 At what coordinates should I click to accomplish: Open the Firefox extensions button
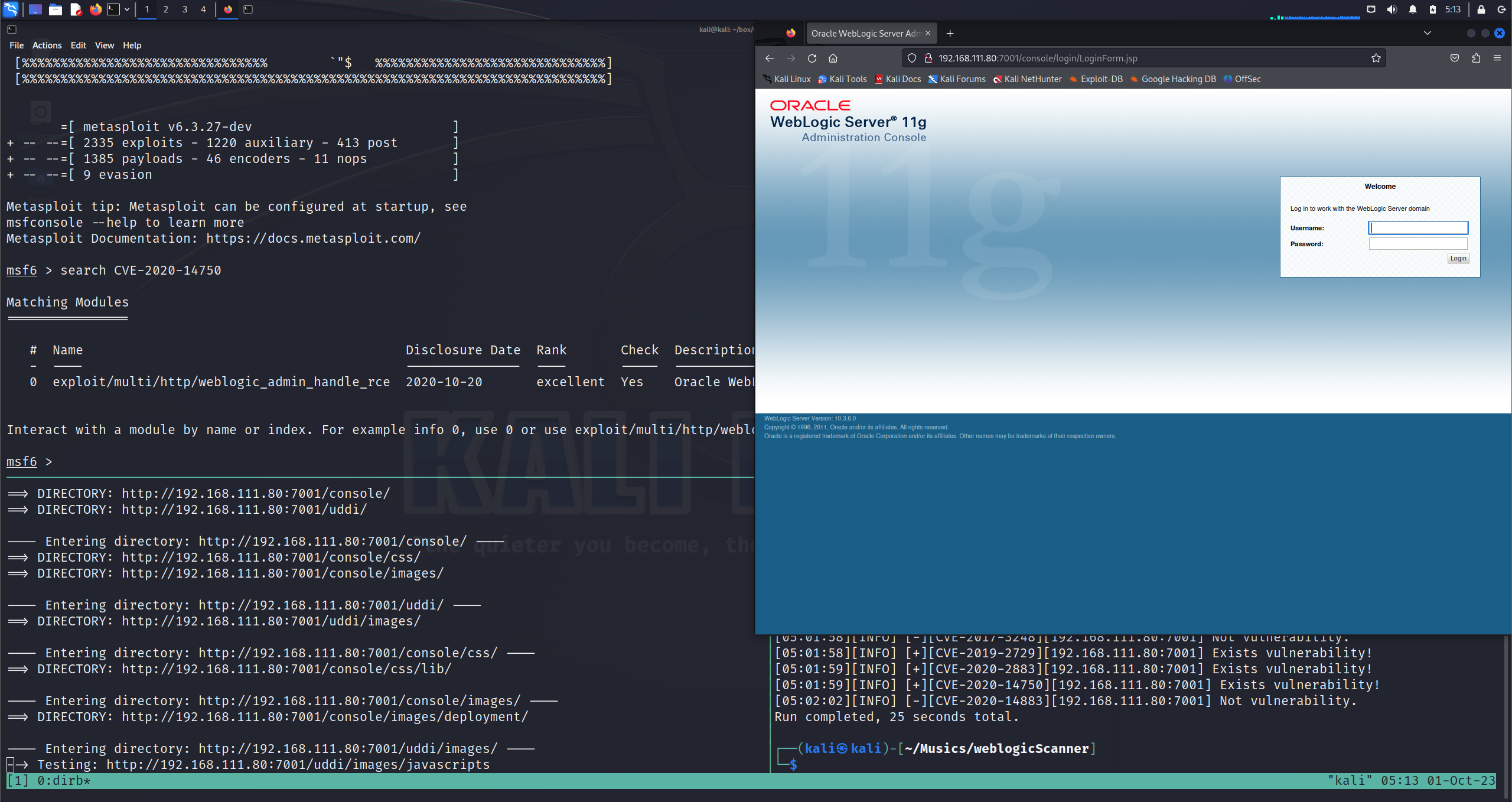tap(1476, 58)
